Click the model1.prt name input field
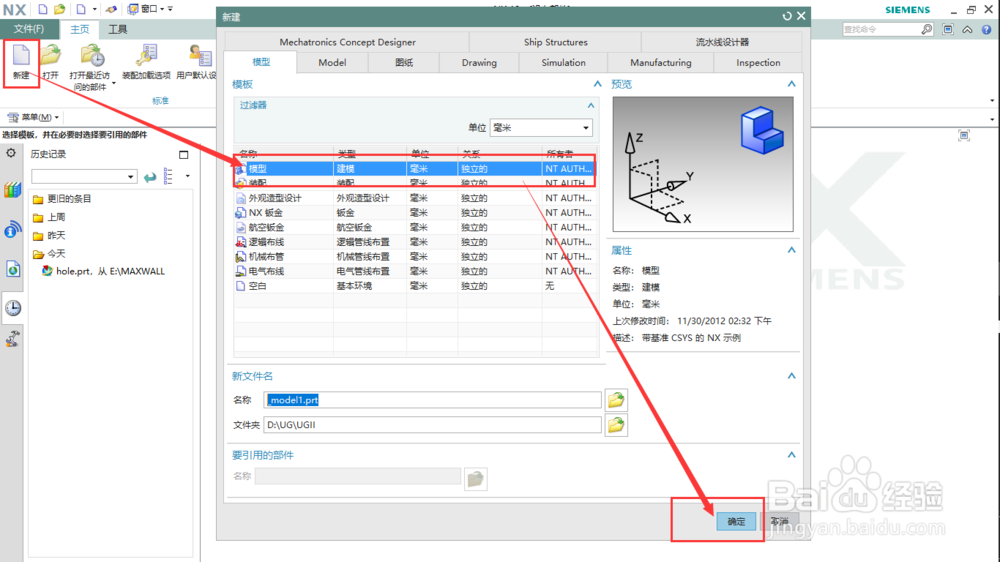Image resolution: width=1000 pixels, height=562 pixels. tap(432, 400)
